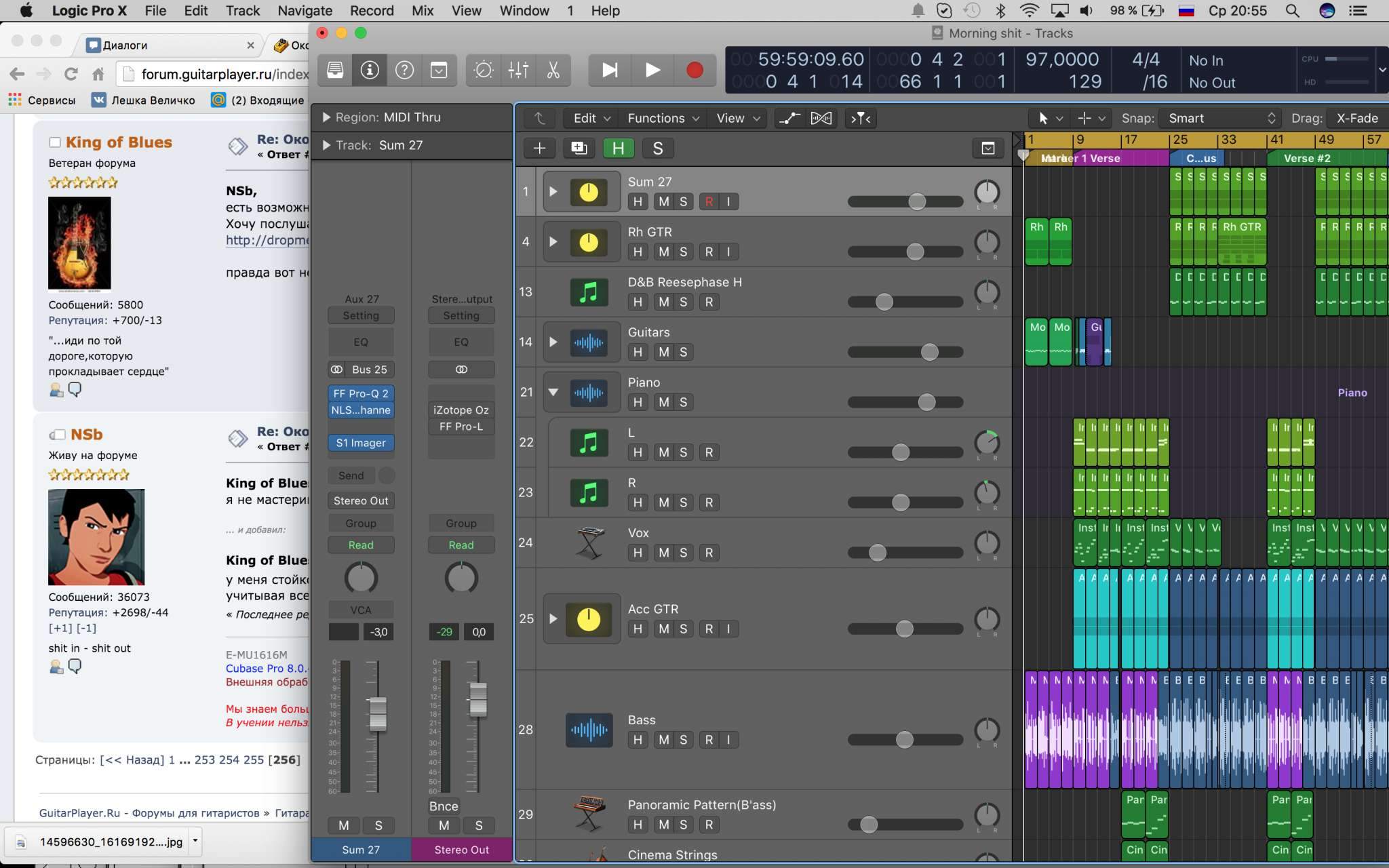Open the Mixer from the control bar
This screenshot has width=1389, height=868.
click(x=518, y=70)
